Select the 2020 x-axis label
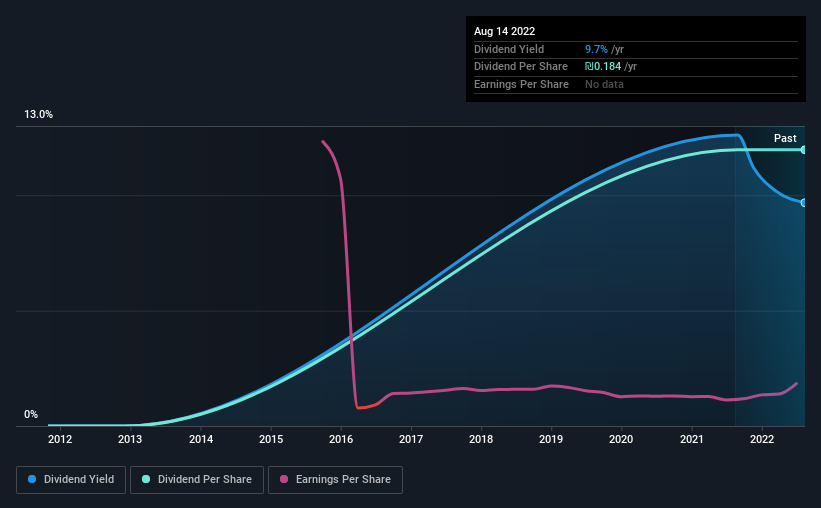The height and width of the screenshot is (508, 821). pos(621,439)
